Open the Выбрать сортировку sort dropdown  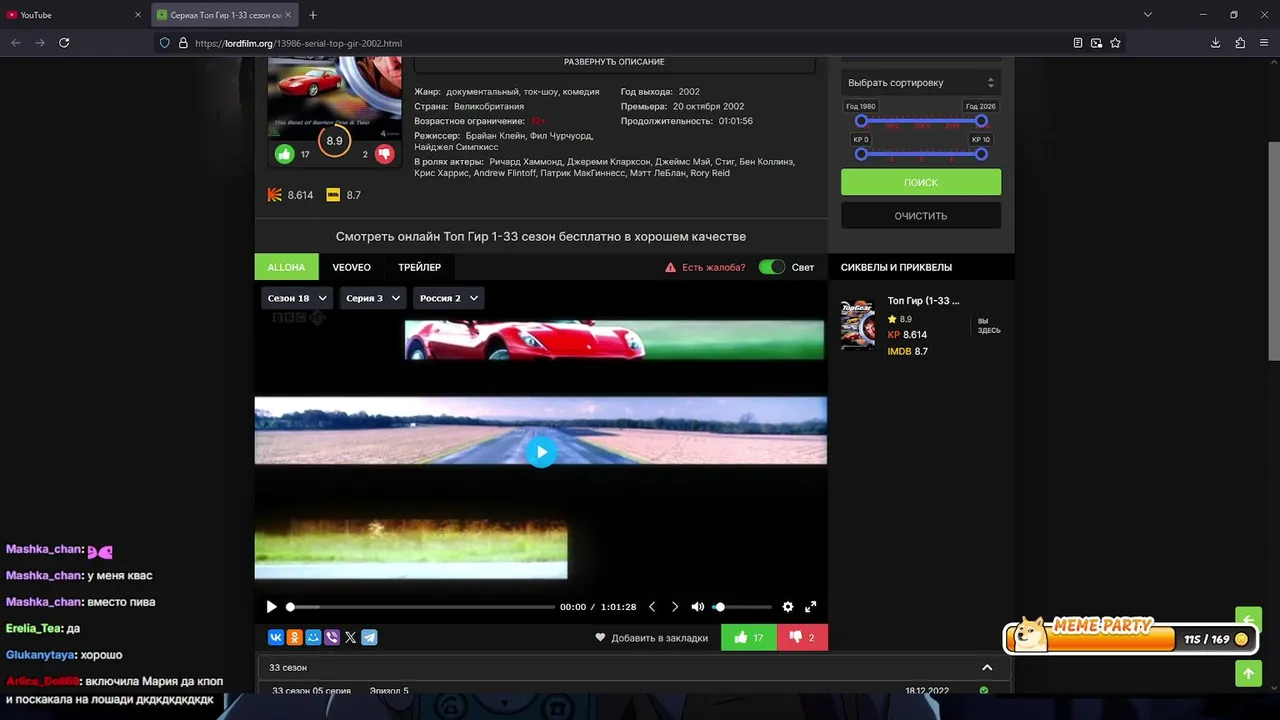click(921, 83)
